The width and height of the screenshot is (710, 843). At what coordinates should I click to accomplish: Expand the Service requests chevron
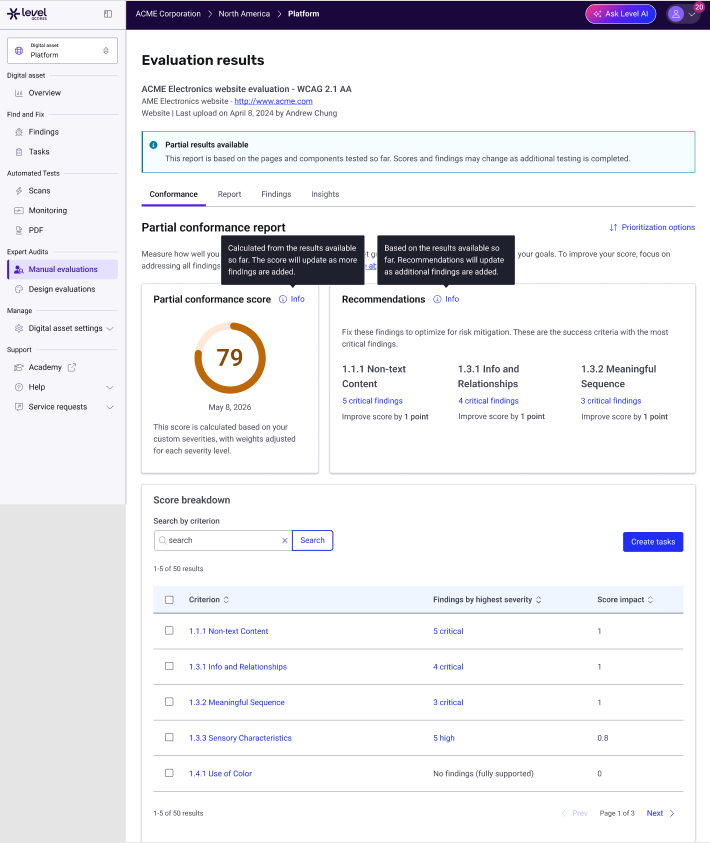click(110, 408)
